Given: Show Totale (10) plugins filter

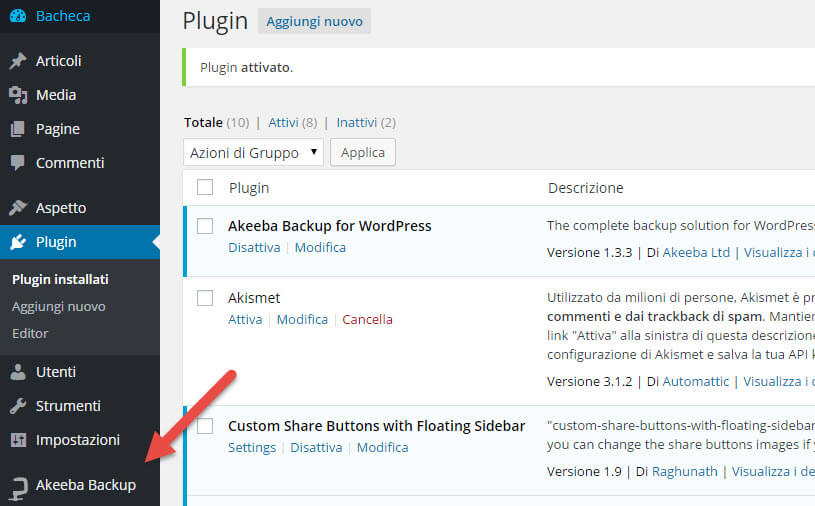Looking at the screenshot, I should [x=217, y=123].
